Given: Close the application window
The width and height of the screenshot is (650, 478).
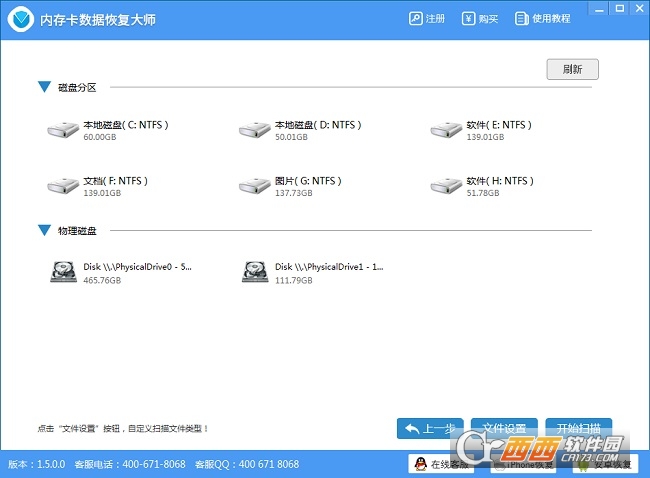Looking at the screenshot, I should [640, 9].
